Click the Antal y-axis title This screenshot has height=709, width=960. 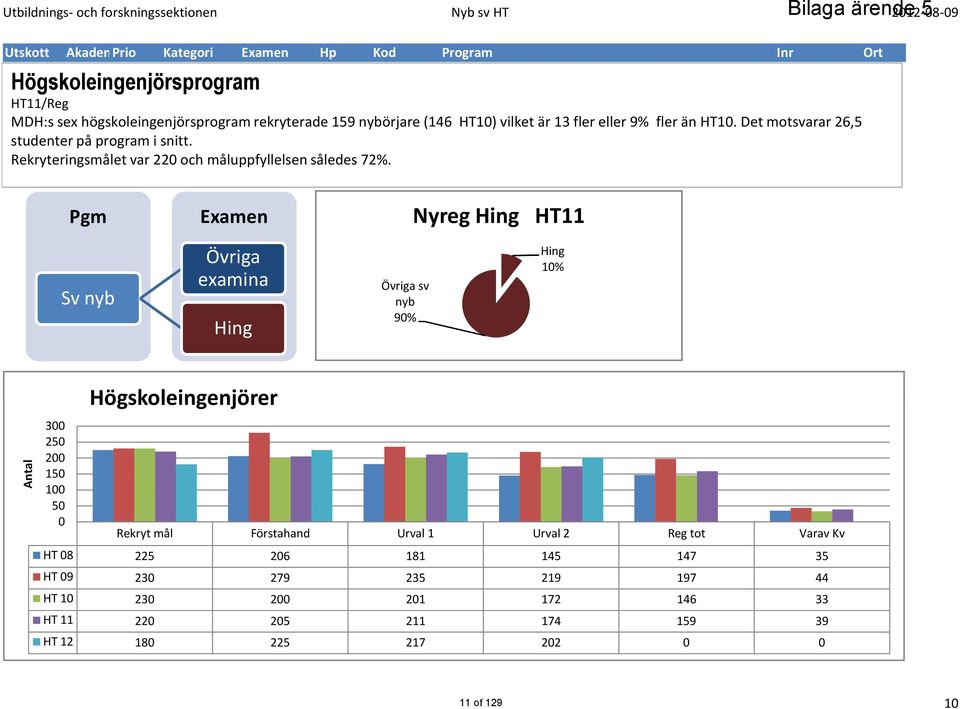(x=28, y=474)
